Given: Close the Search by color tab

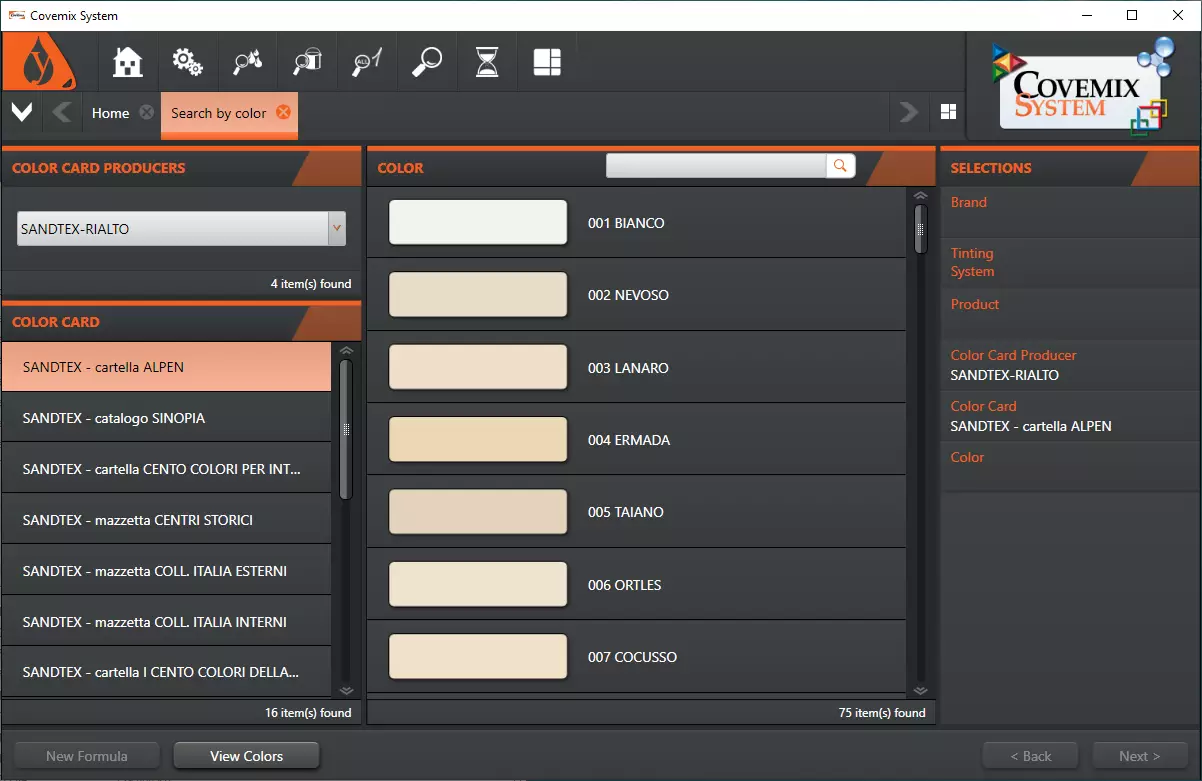Looking at the screenshot, I should pyautogui.click(x=283, y=112).
